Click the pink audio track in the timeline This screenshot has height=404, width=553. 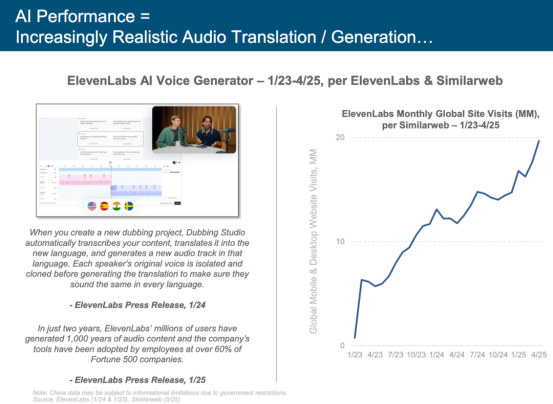click(x=85, y=182)
